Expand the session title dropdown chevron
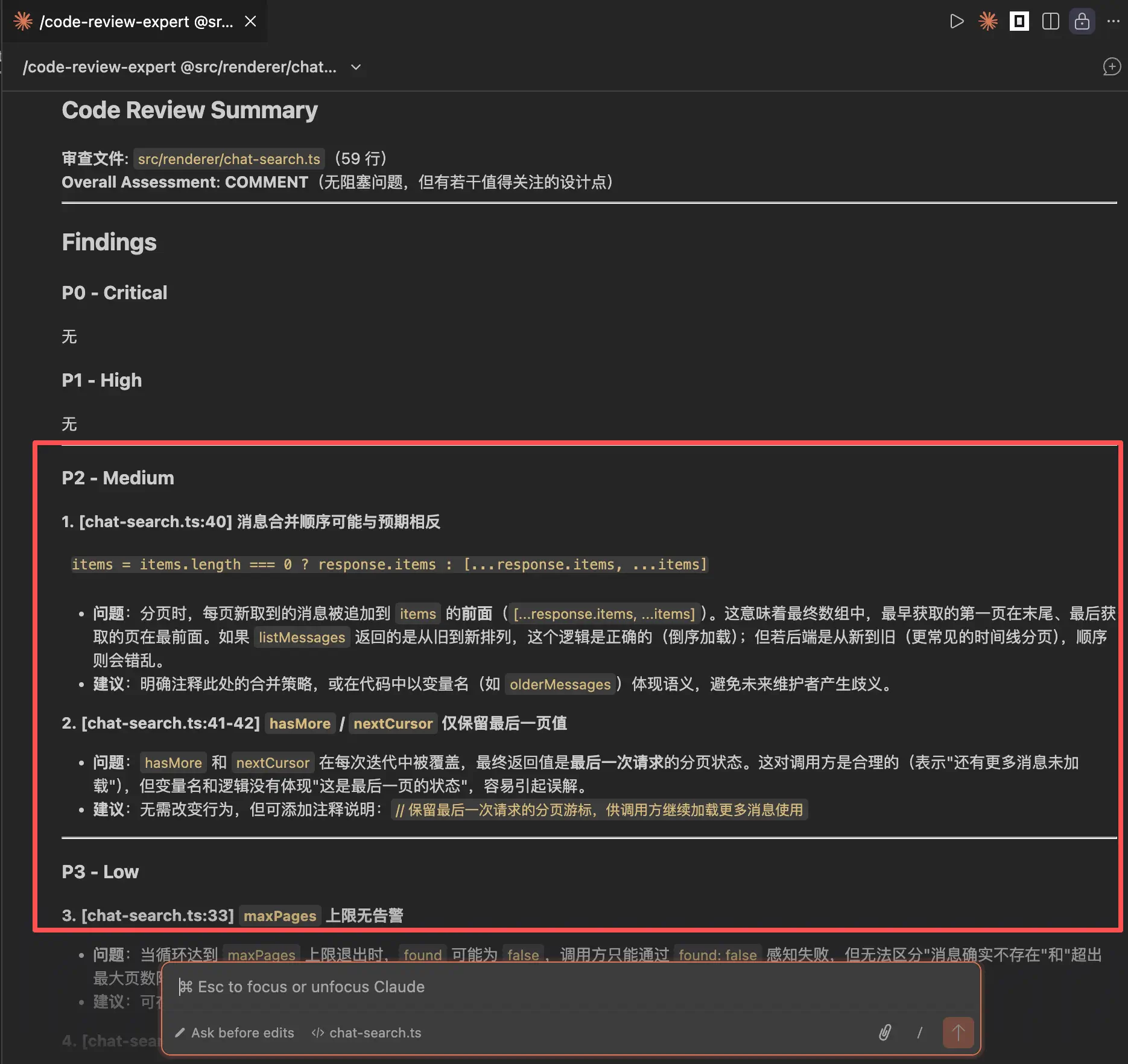This screenshot has width=1128, height=1064. [x=356, y=67]
